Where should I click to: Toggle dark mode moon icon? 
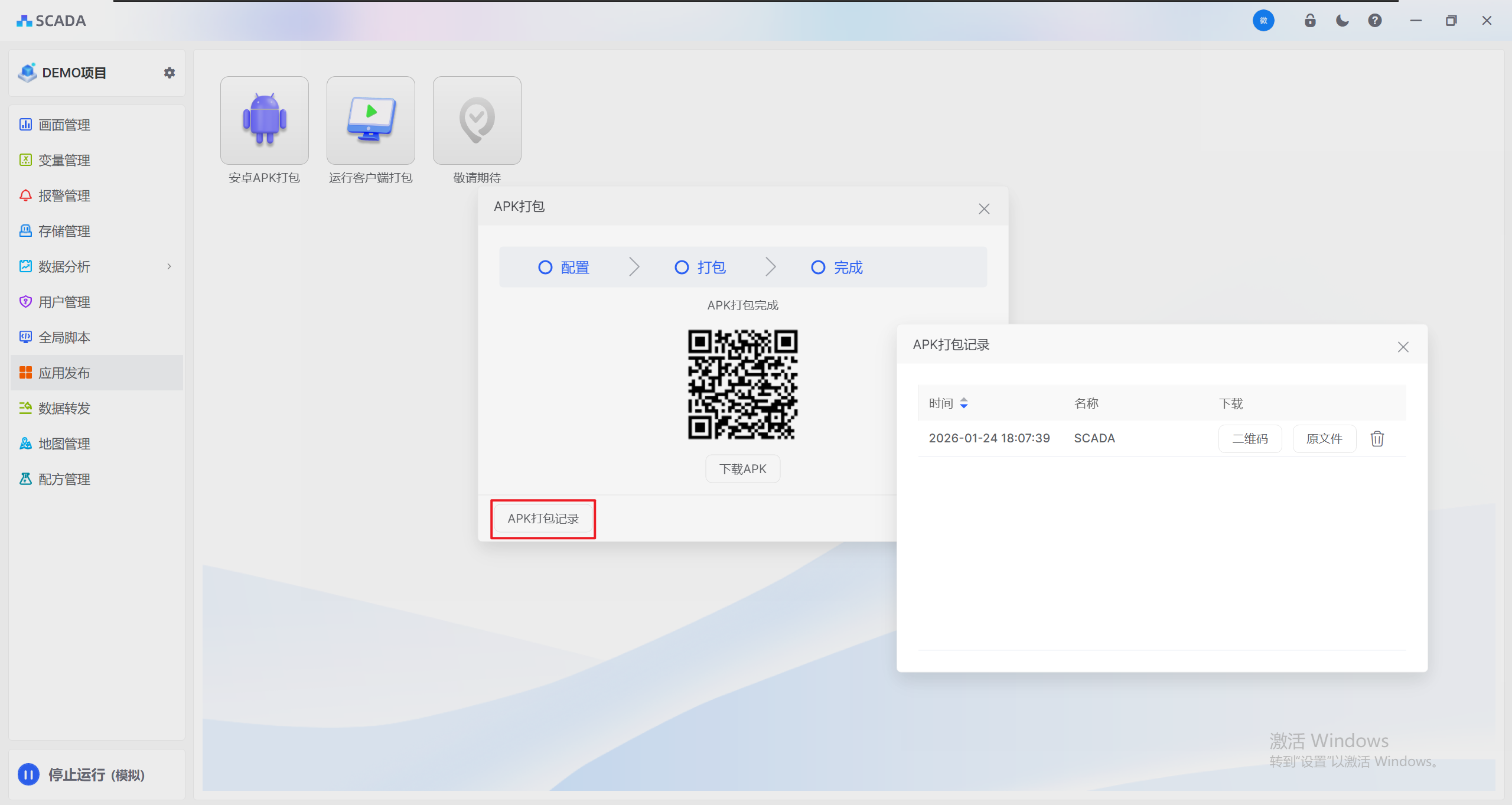tap(1342, 21)
